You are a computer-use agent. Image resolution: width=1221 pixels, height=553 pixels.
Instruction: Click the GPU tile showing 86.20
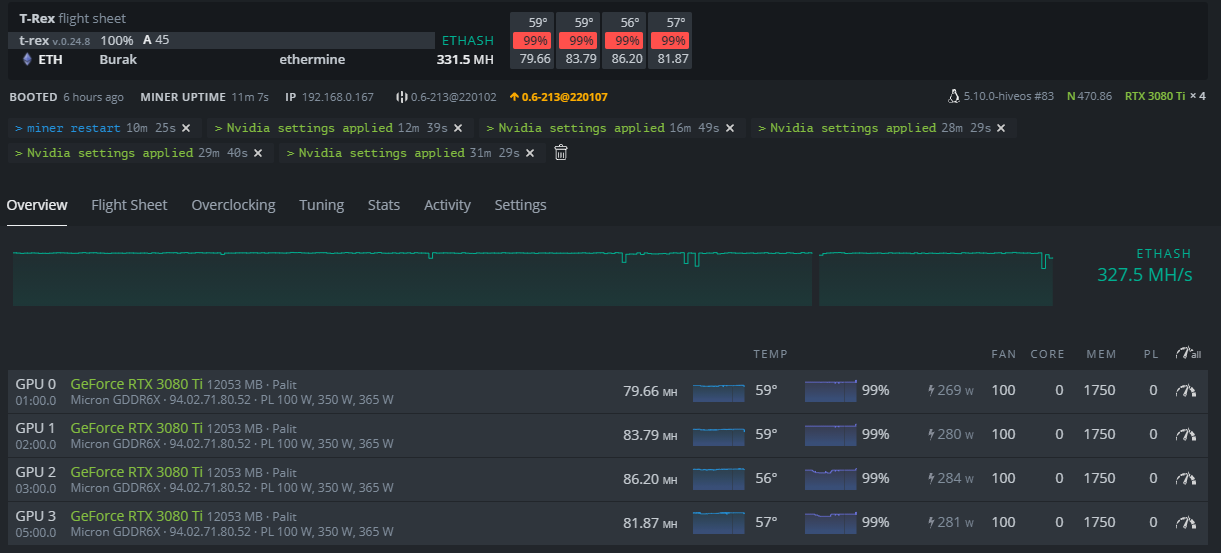[623, 40]
